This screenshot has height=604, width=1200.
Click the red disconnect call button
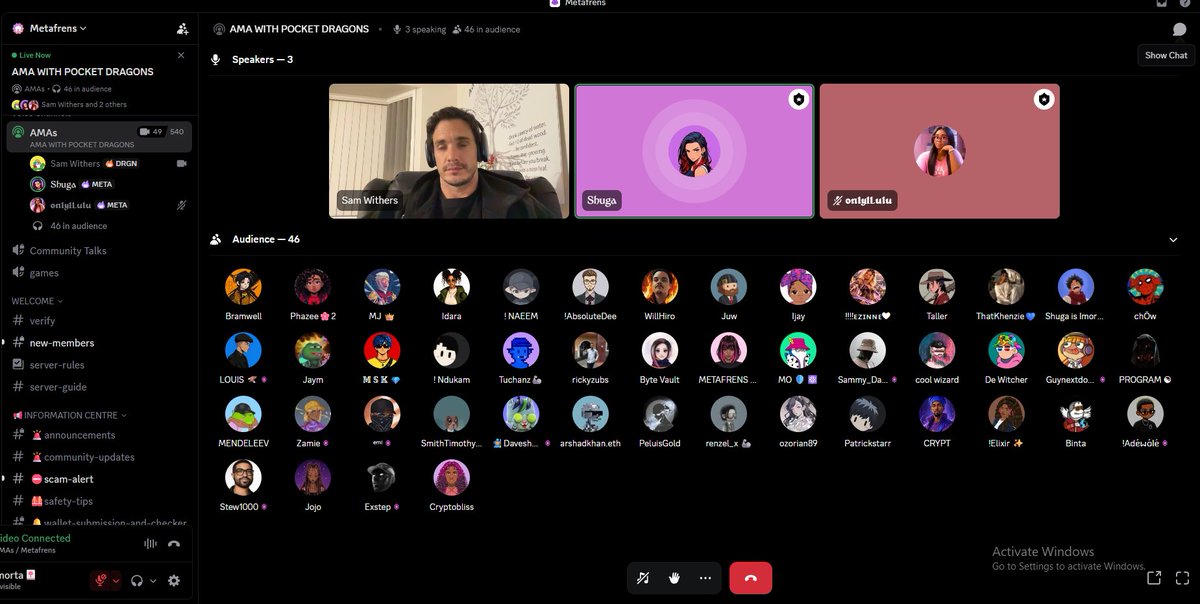(751, 578)
